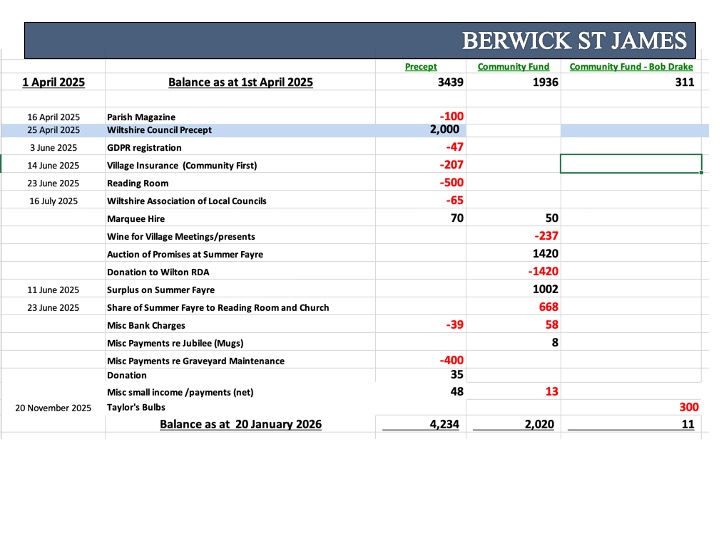Click the 1 April 2025 date cell

coord(53,83)
